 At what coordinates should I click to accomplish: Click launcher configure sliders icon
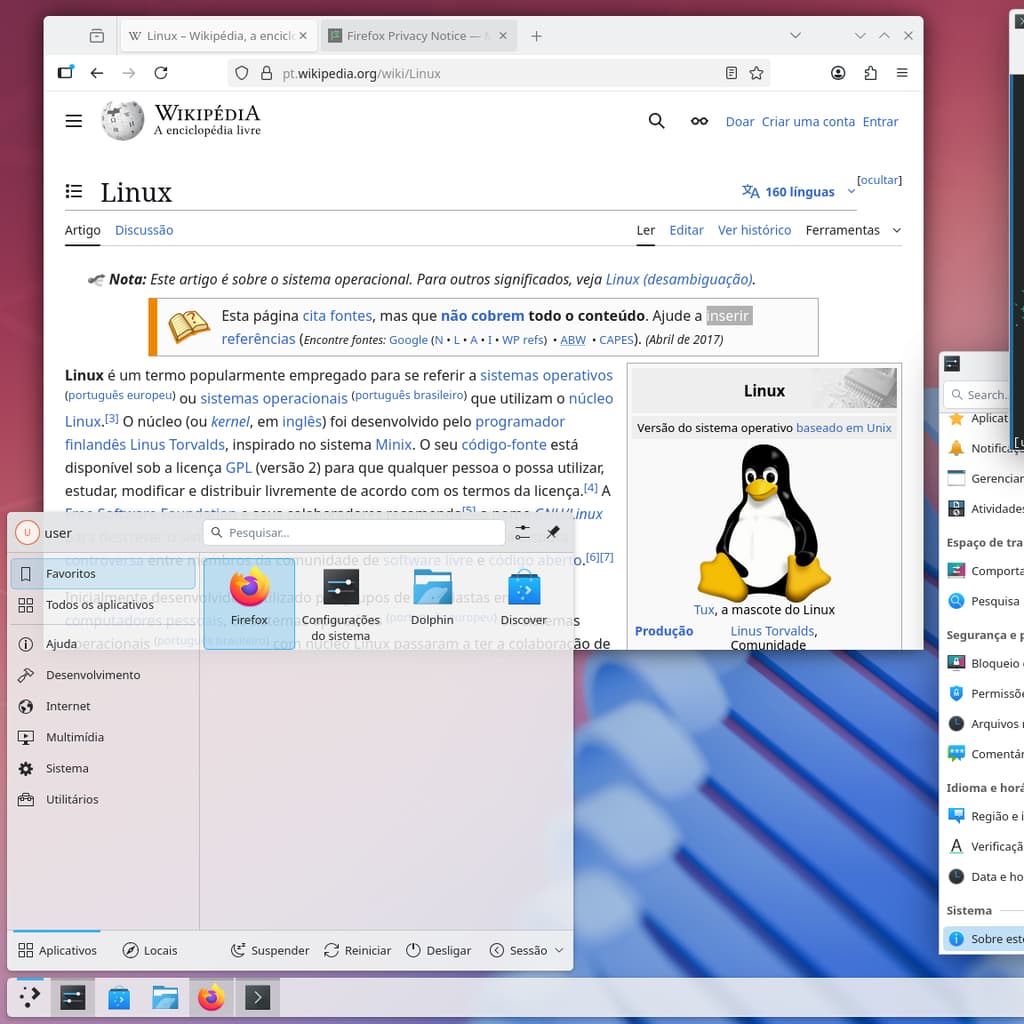[522, 532]
